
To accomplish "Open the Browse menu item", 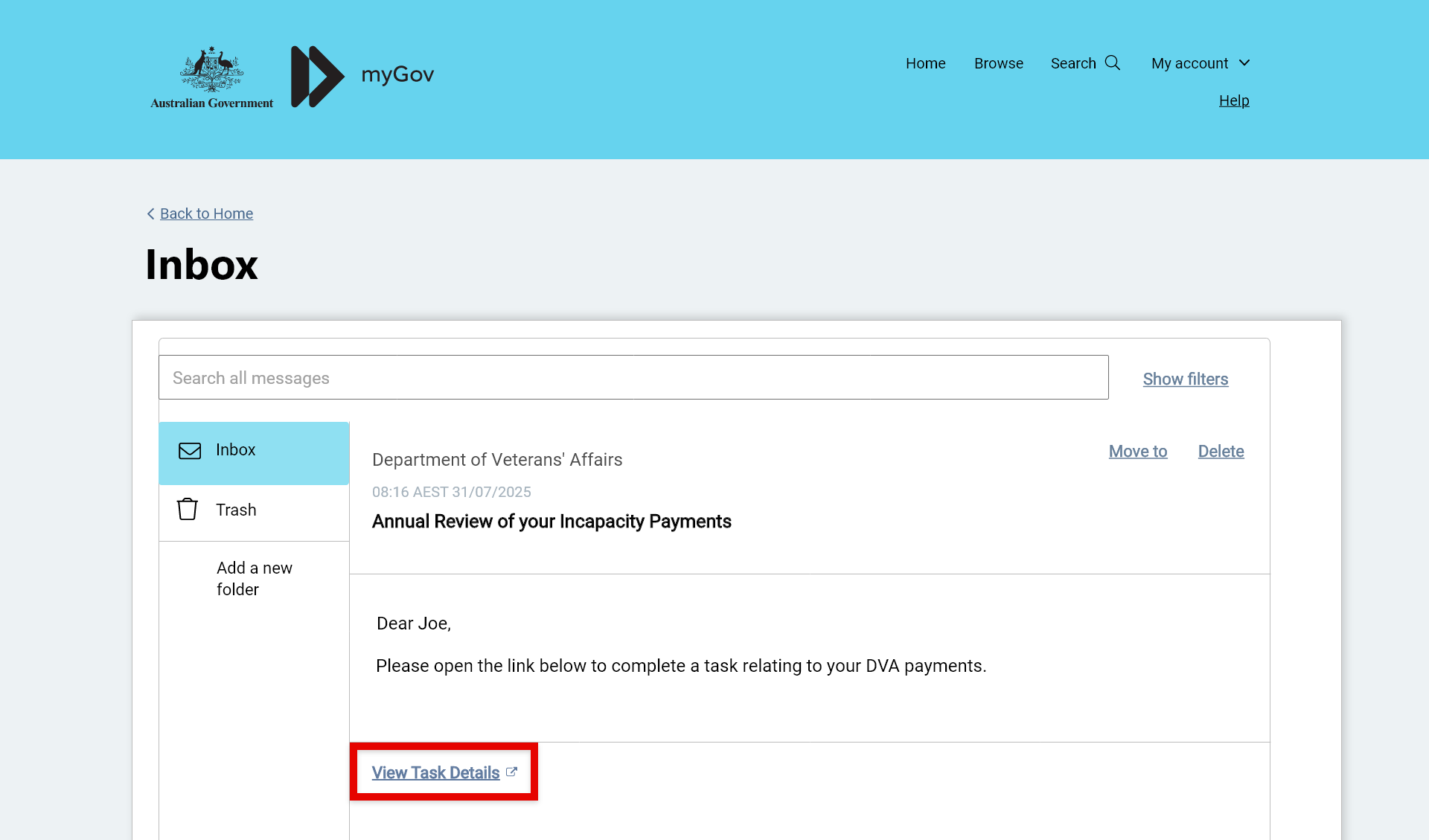I will 998,63.
